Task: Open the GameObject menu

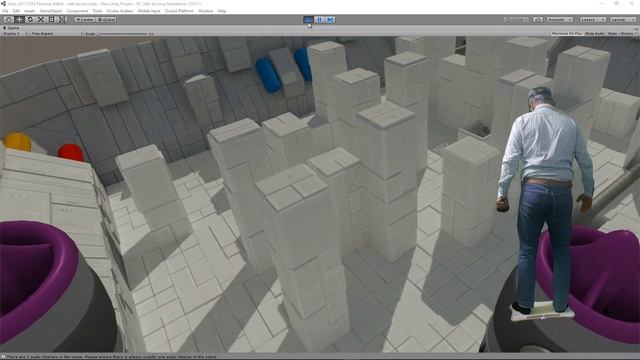Action: pos(51,11)
